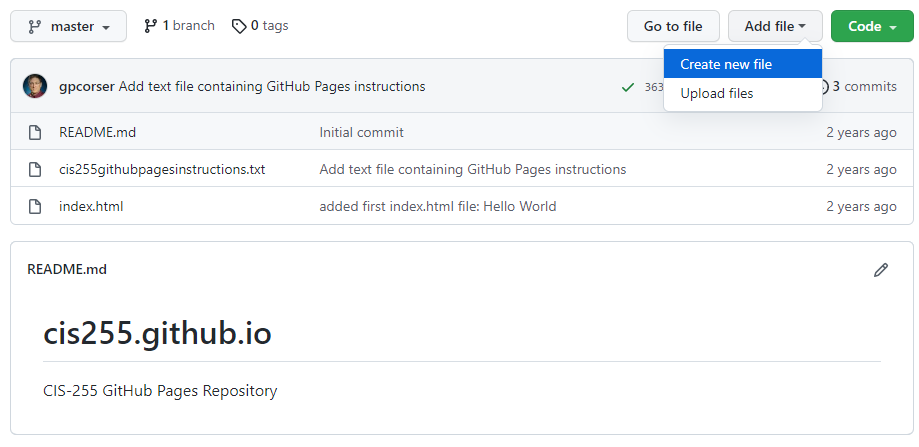Screen dimensions: 919x447
Task: Choose Upload files from the menu
Action: (x=717, y=94)
